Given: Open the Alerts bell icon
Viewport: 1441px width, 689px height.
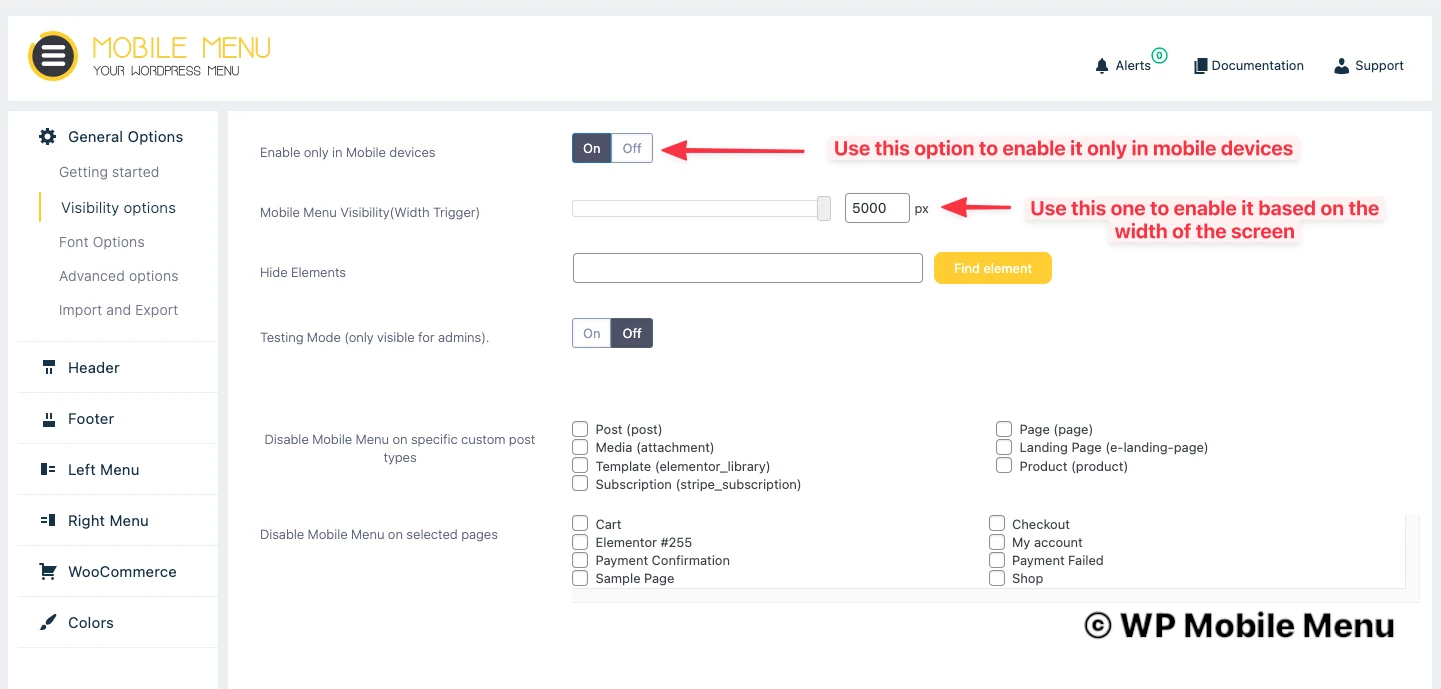Looking at the screenshot, I should click(1102, 66).
